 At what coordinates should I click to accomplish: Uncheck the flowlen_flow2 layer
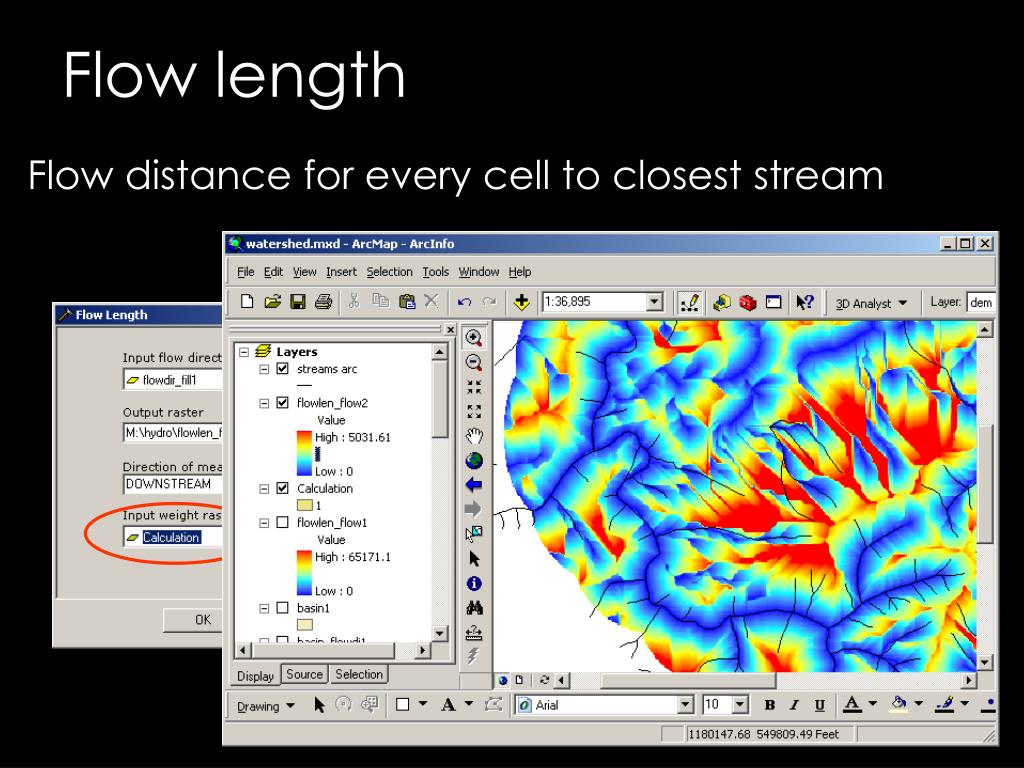pyautogui.click(x=283, y=403)
